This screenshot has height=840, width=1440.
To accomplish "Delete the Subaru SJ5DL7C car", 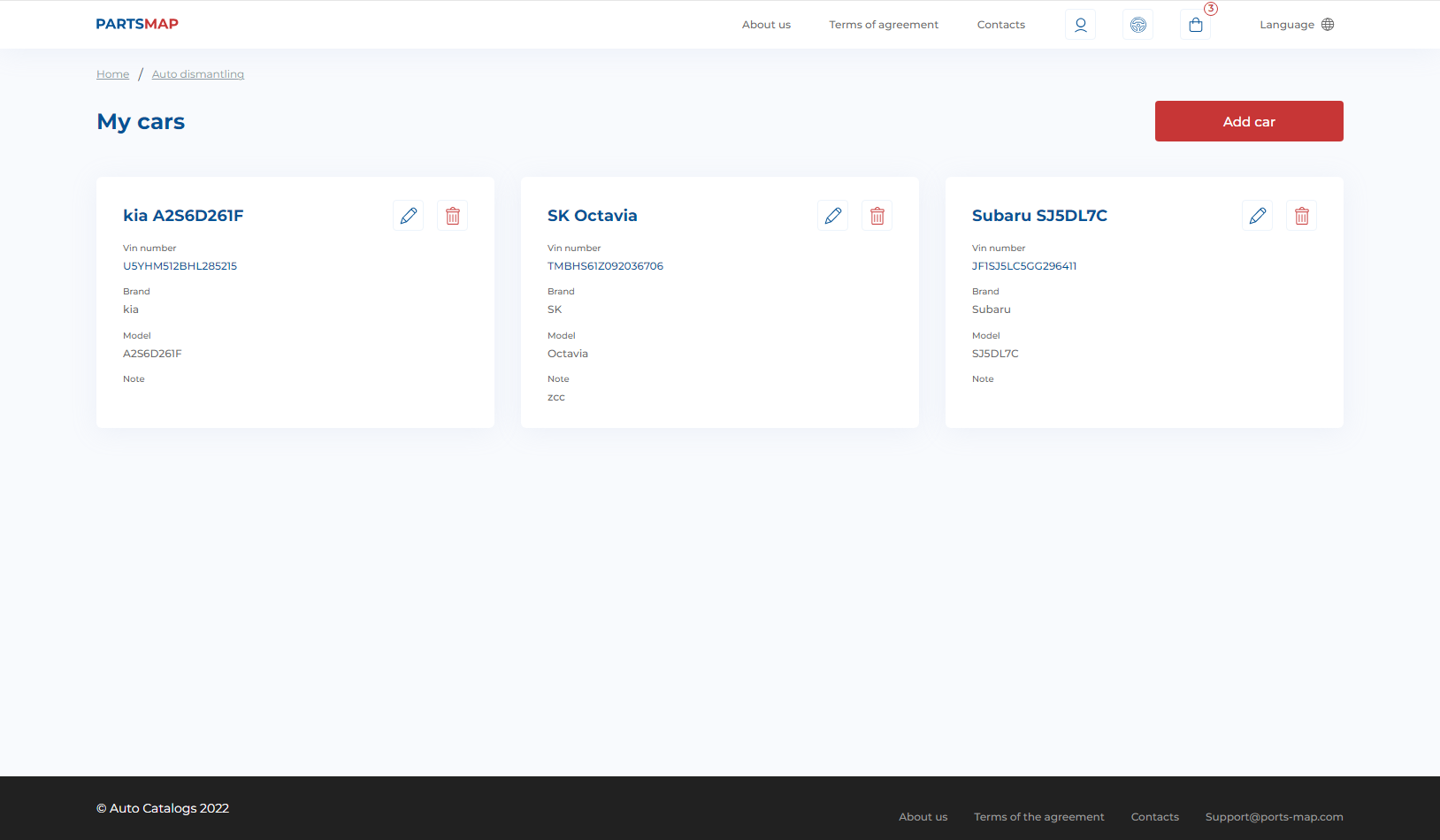I will 1301,216.
